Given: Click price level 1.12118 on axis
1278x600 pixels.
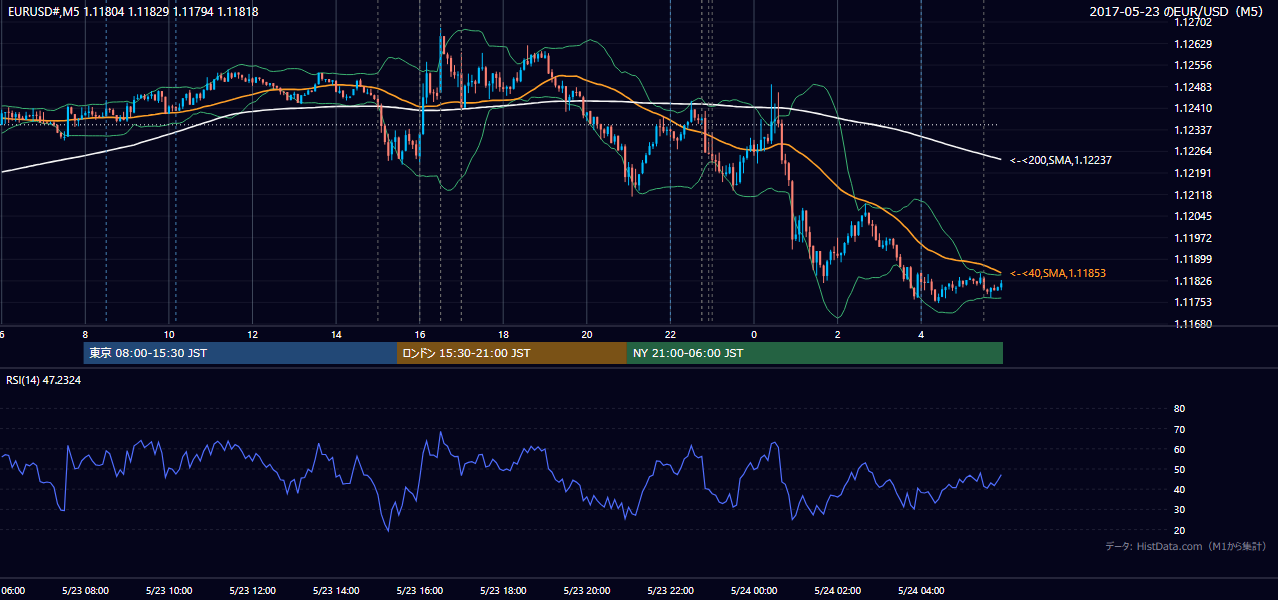Looking at the screenshot, I should [x=1193, y=195].
